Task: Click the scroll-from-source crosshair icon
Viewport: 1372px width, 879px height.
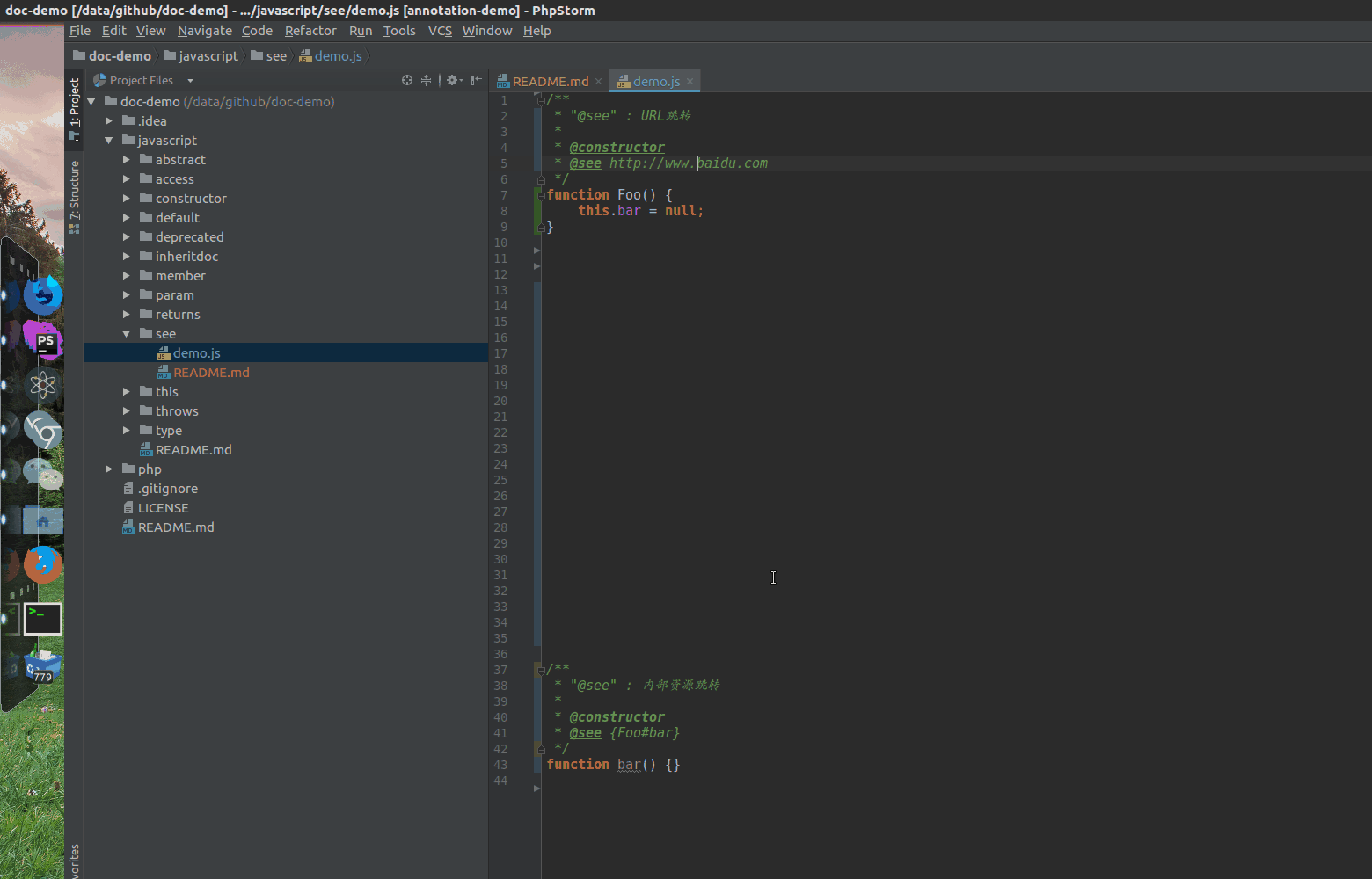Action: click(407, 80)
